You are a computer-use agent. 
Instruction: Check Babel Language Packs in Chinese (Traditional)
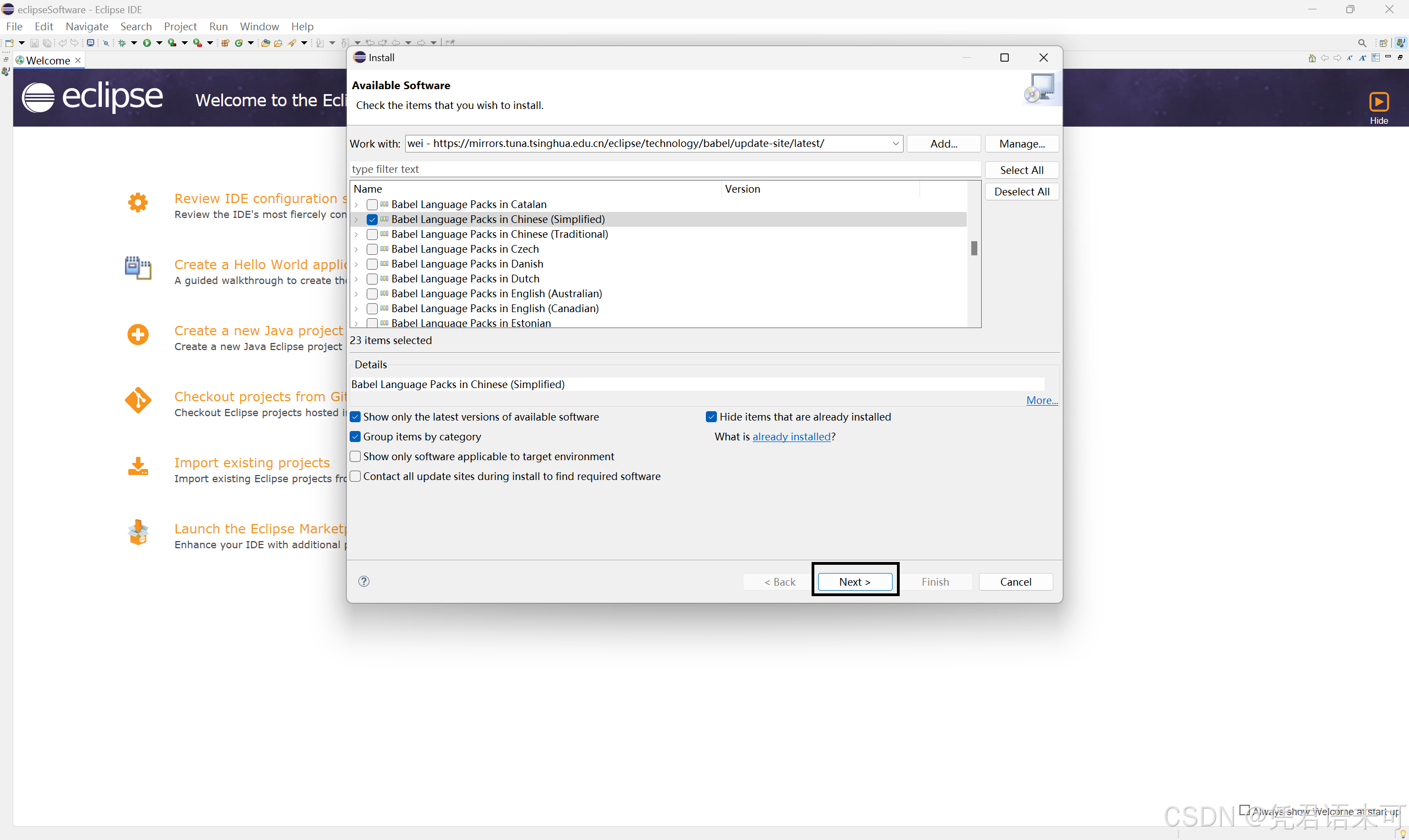372,234
